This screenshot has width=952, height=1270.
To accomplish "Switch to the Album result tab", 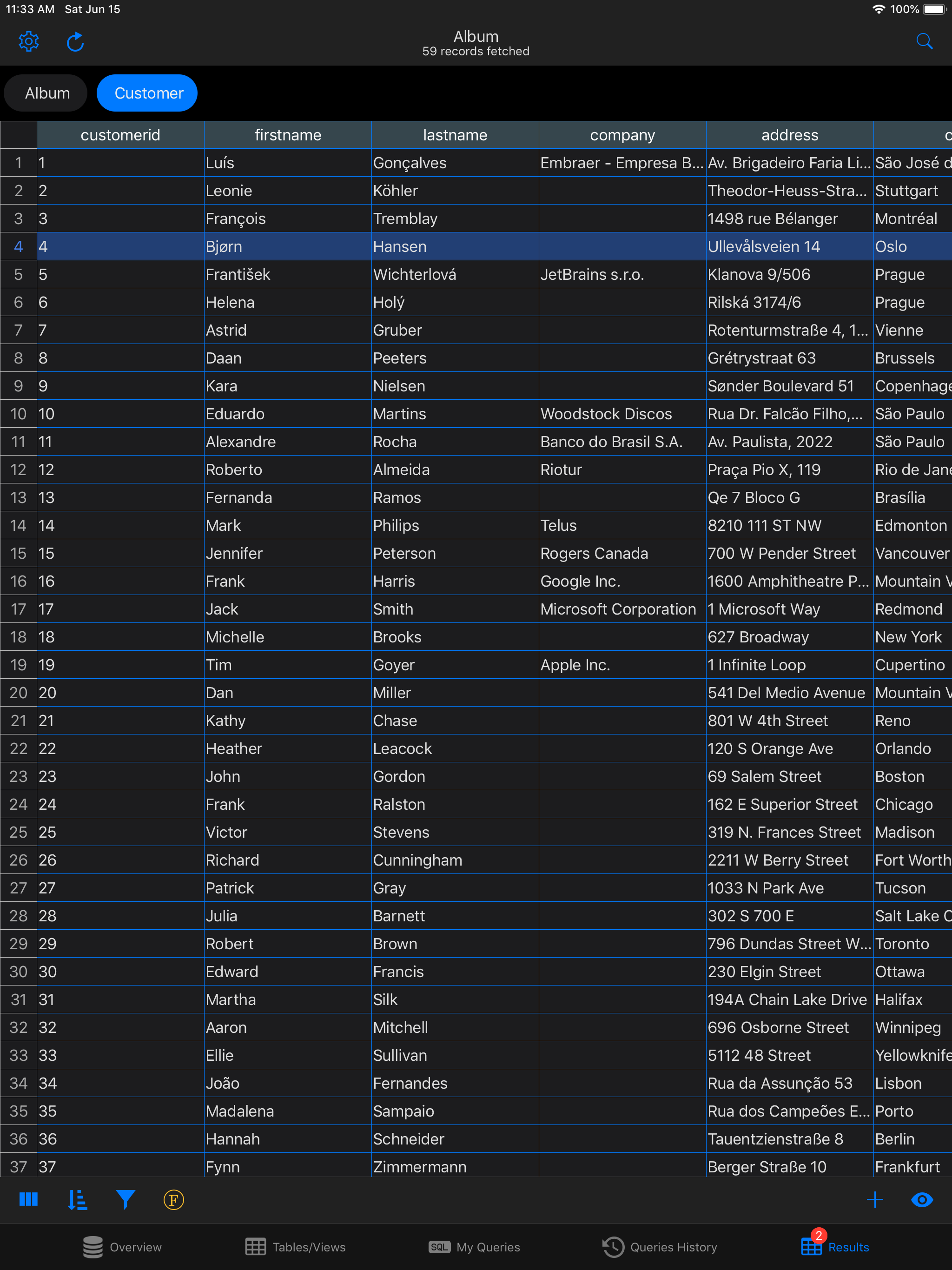I will click(x=47, y=93).
